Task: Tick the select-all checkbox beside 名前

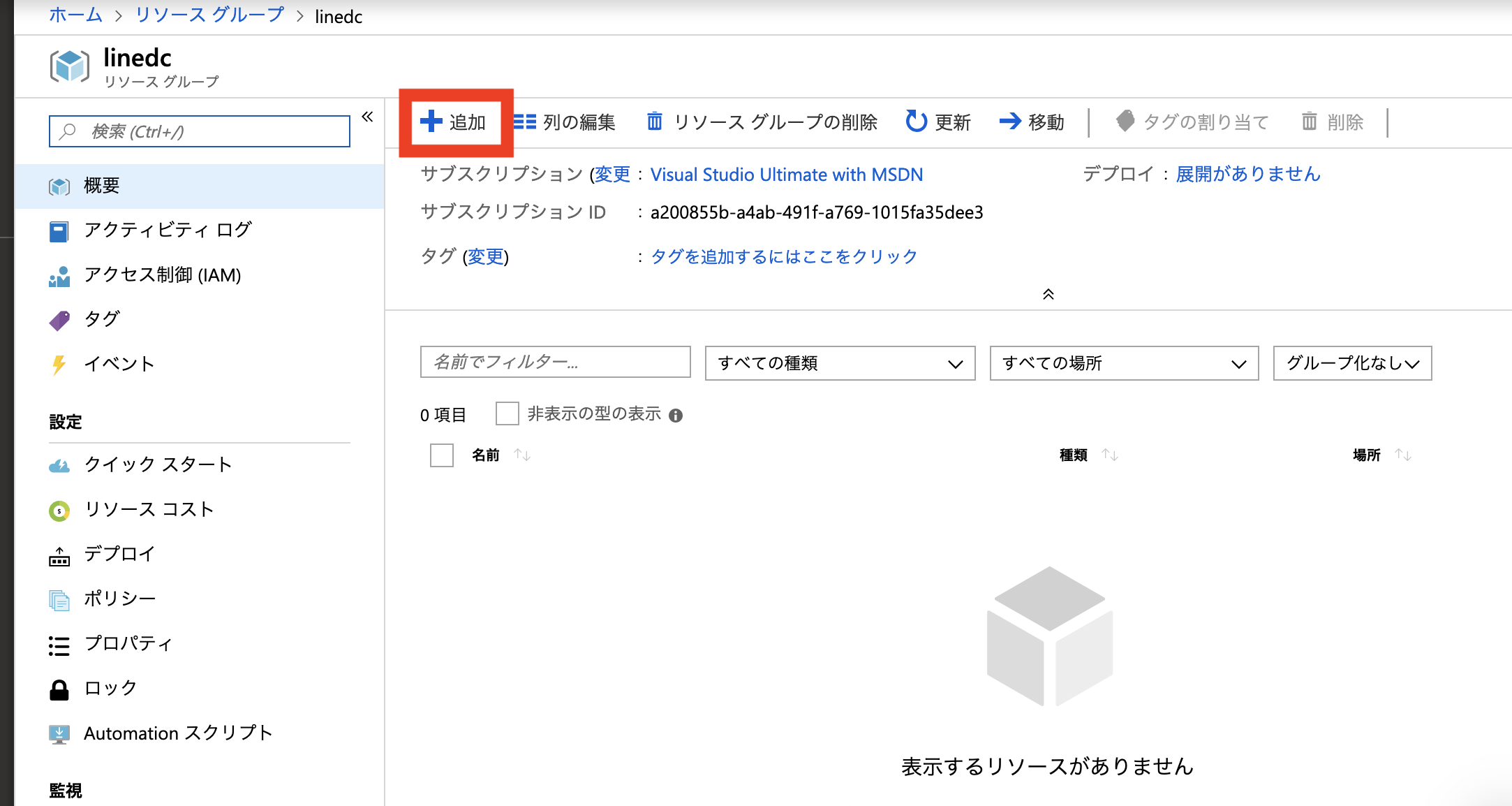Action: pos(442,455)
